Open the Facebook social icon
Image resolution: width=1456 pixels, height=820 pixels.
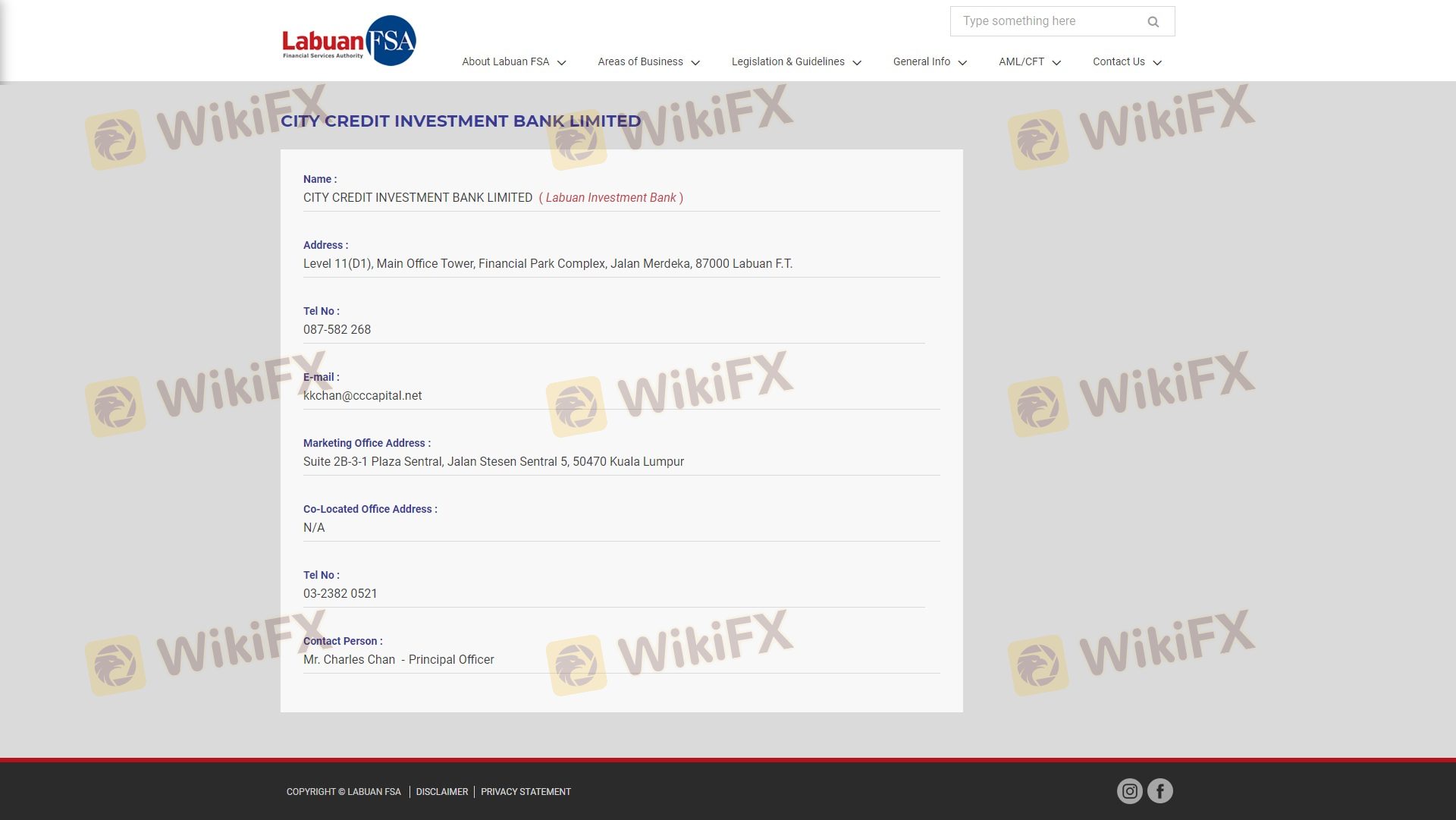coord(1159,791)
